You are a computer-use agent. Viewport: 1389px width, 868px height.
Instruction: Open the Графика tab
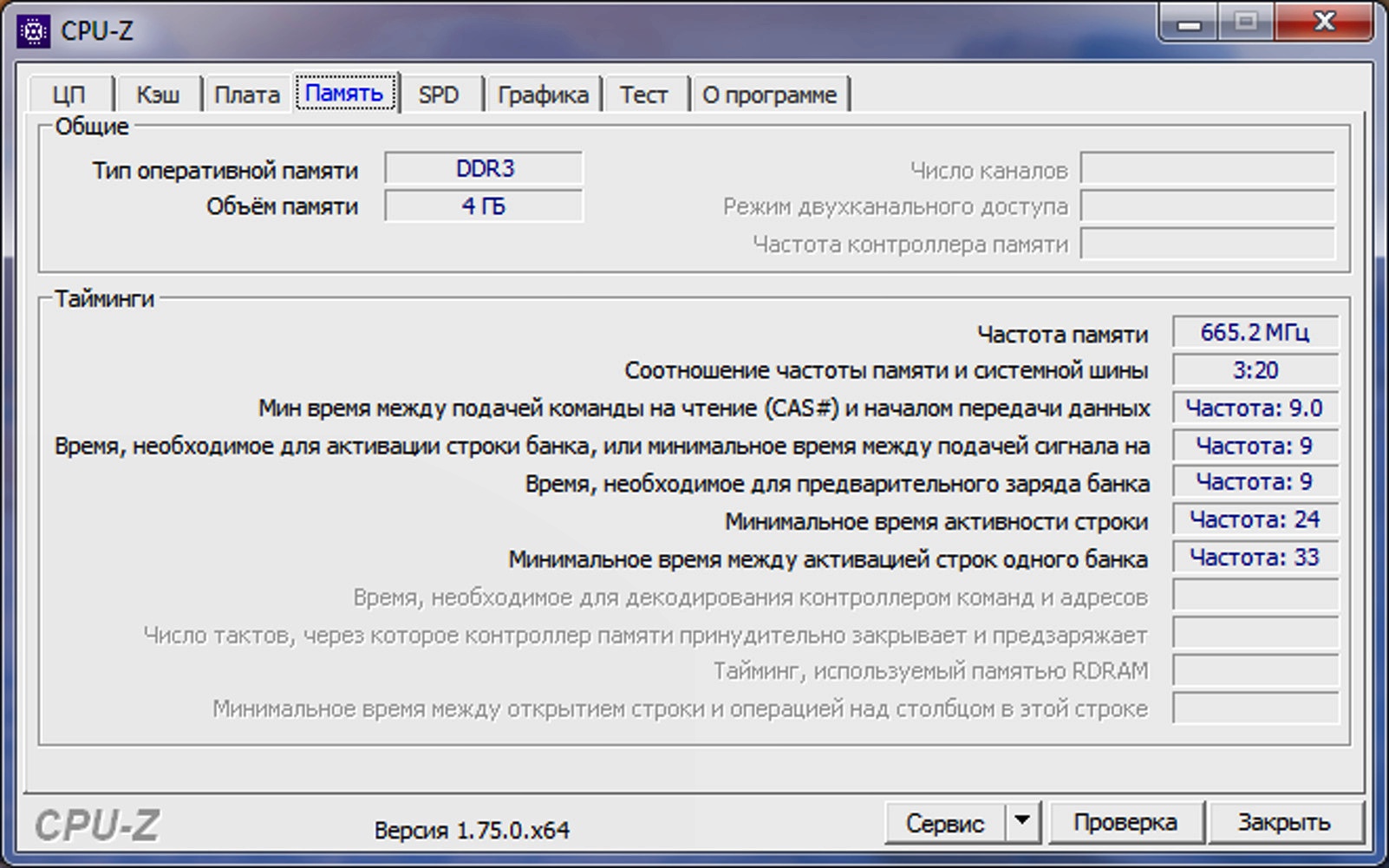[543, 95]
